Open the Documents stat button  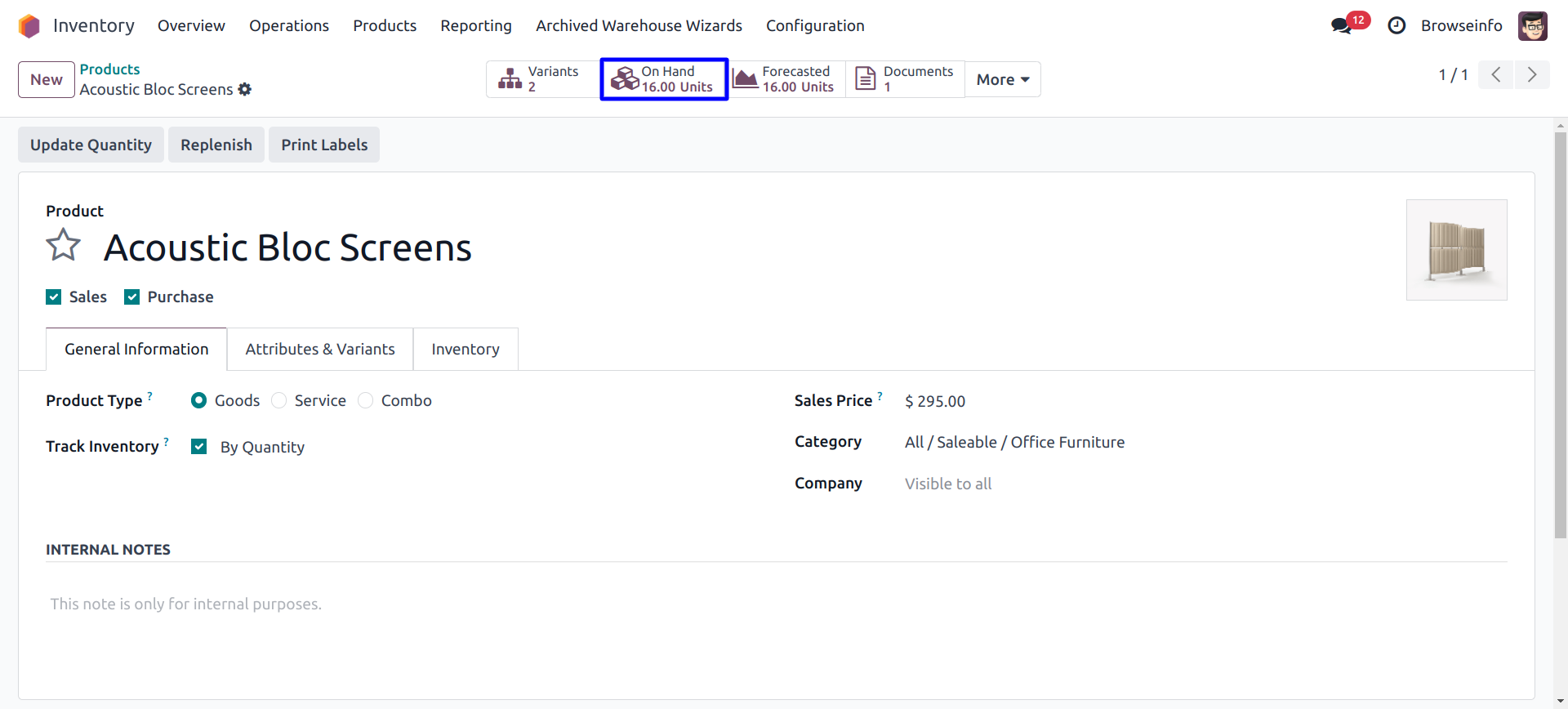[905, 79]
